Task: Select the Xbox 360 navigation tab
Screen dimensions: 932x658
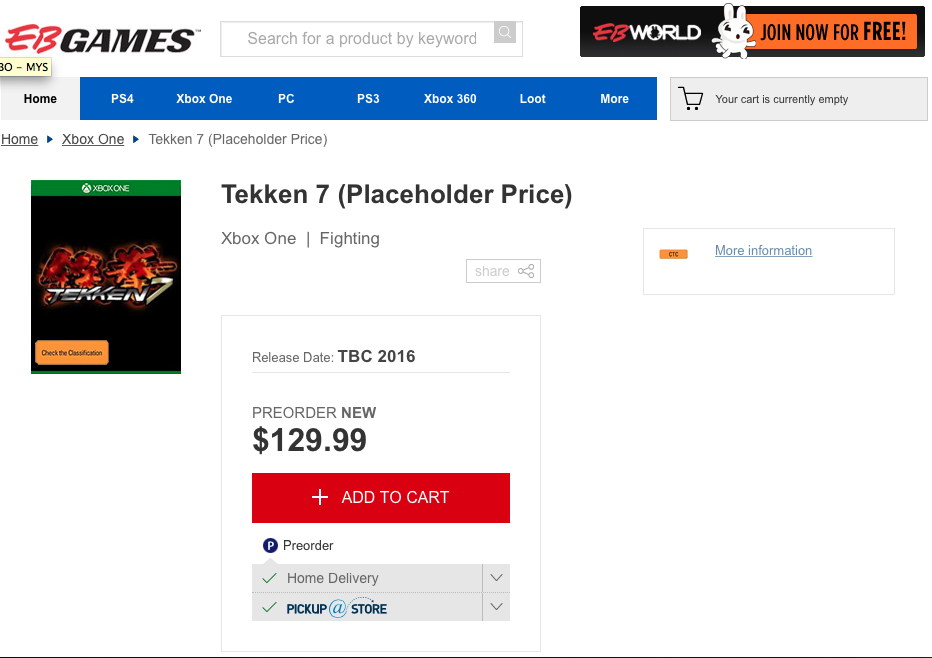Action: point(450,99)
